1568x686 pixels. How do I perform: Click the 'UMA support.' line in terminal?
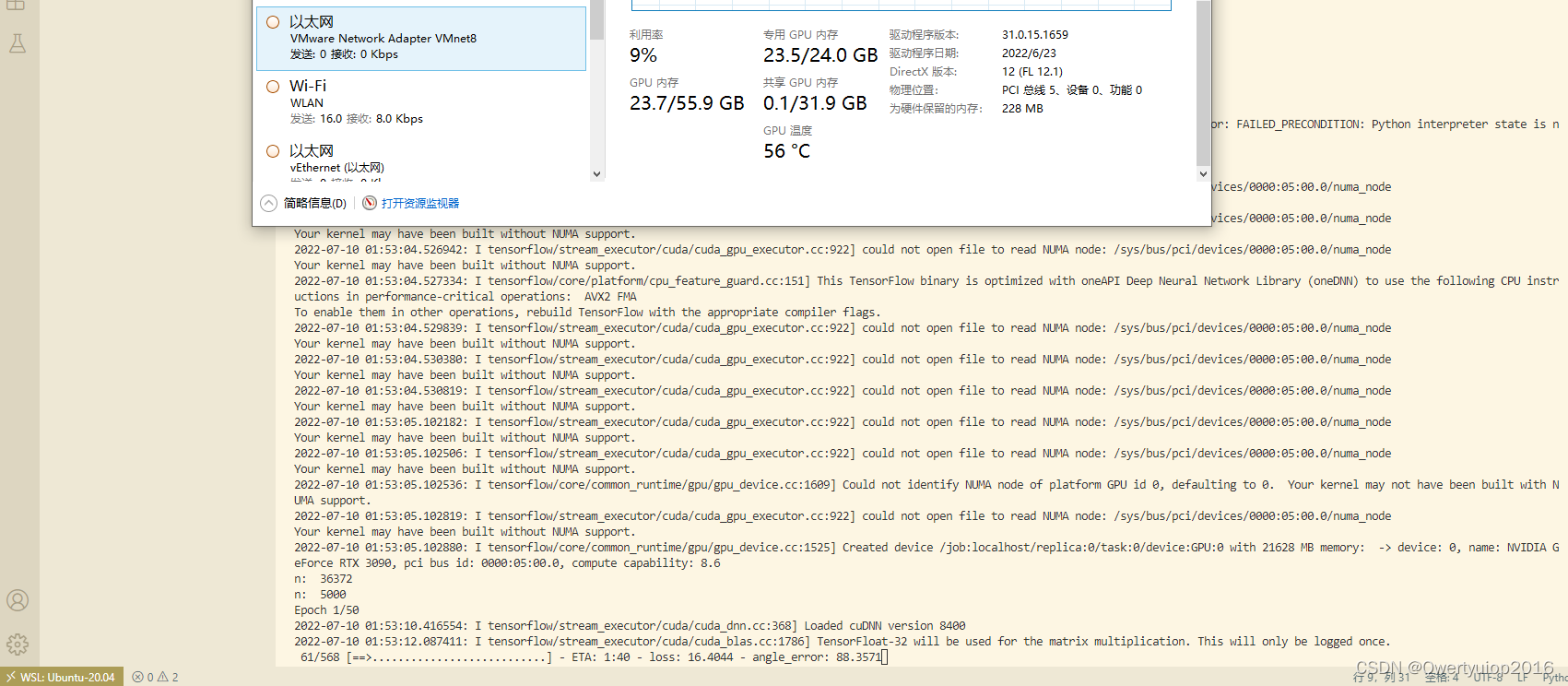point(332,501)
